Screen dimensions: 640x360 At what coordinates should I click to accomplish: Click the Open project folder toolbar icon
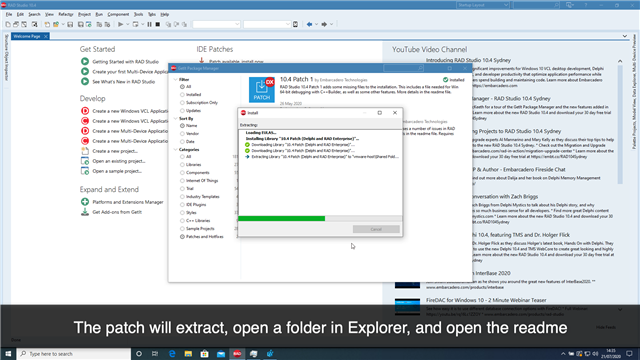click(56, 24)
